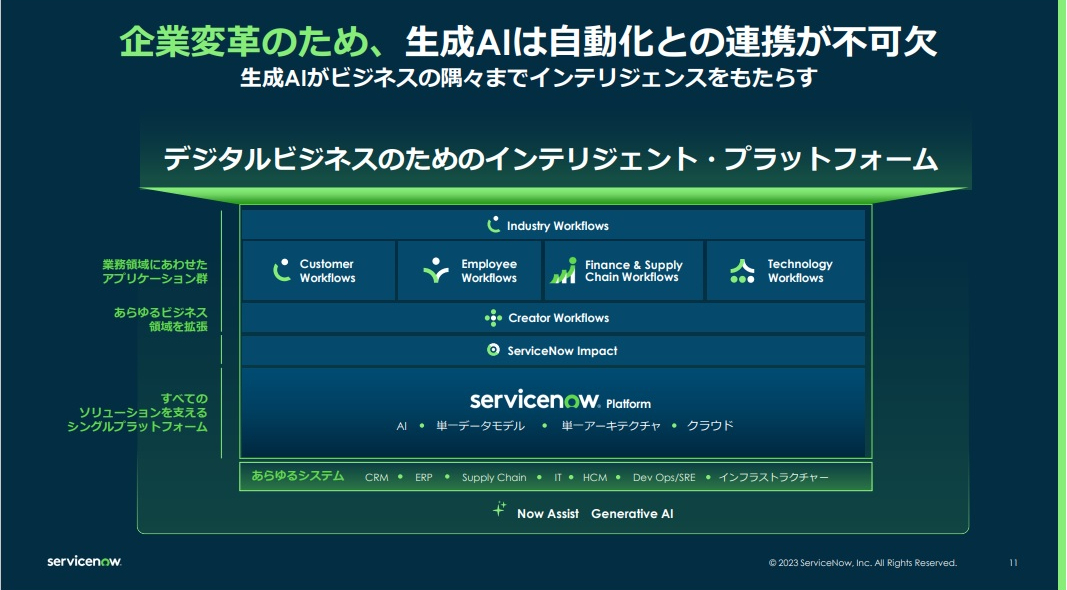Select the ServiceNow Impact label
The width and height of the screenshot is (1067, 590).
click(x=562, y=350)
